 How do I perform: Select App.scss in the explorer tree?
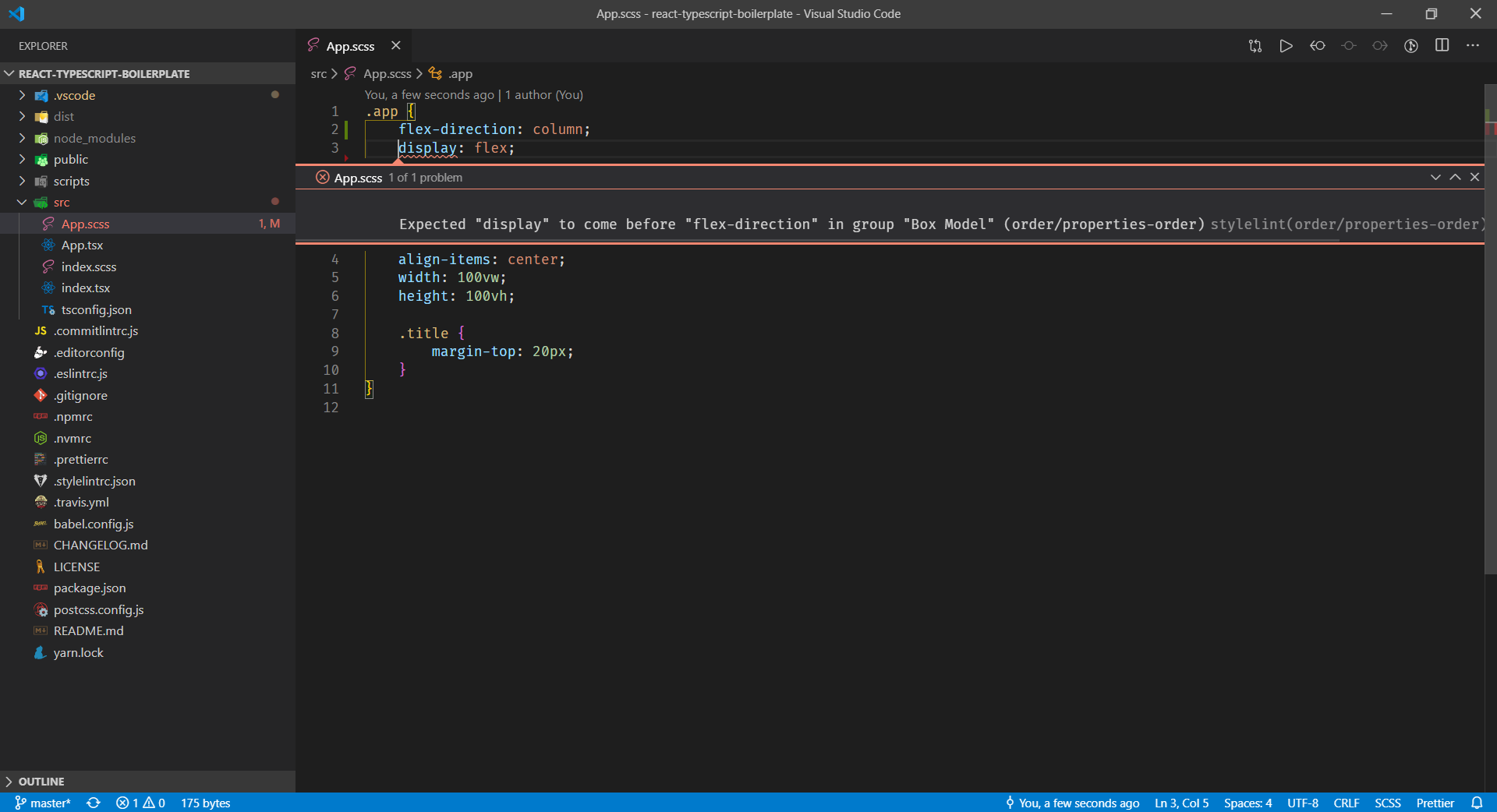point(148,224)
